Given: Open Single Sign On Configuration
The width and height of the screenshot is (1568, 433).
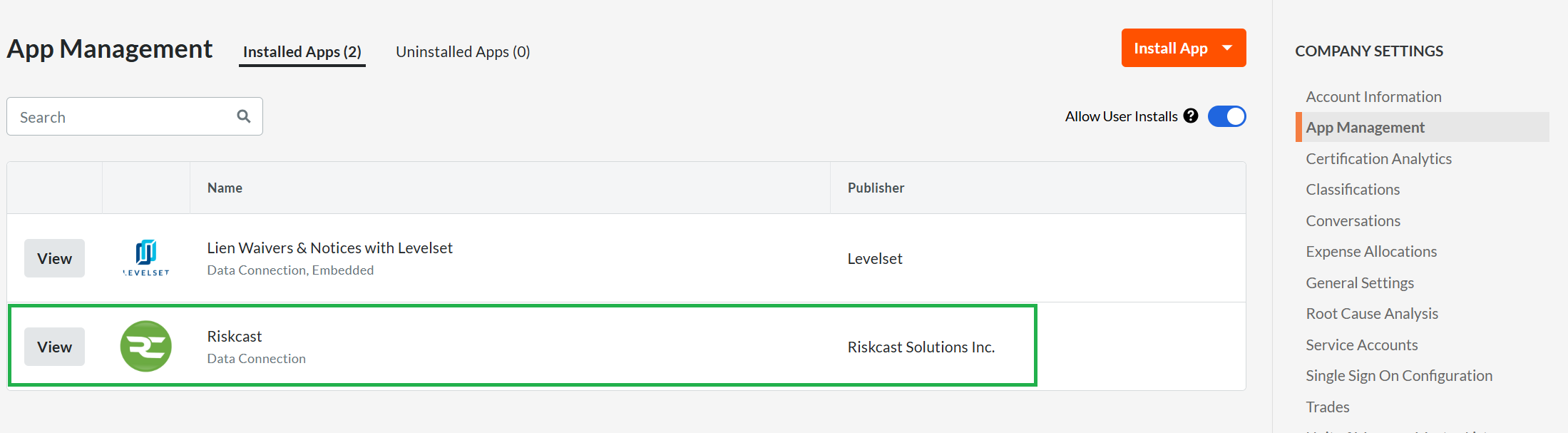Looking at the screenshot, I should coord(1398,375).
